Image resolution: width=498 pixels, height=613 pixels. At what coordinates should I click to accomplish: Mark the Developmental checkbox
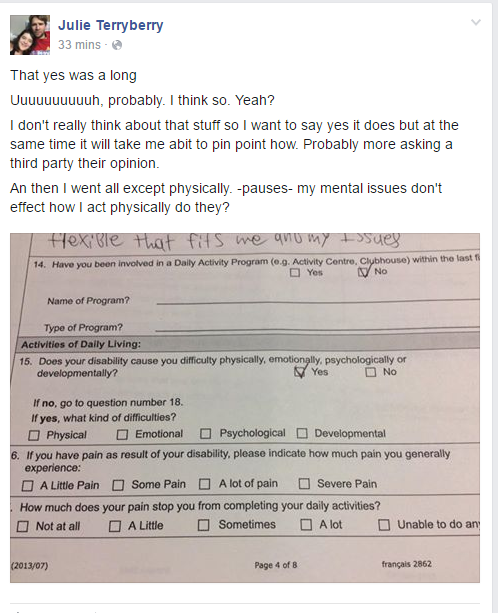(x=302, y=433)
